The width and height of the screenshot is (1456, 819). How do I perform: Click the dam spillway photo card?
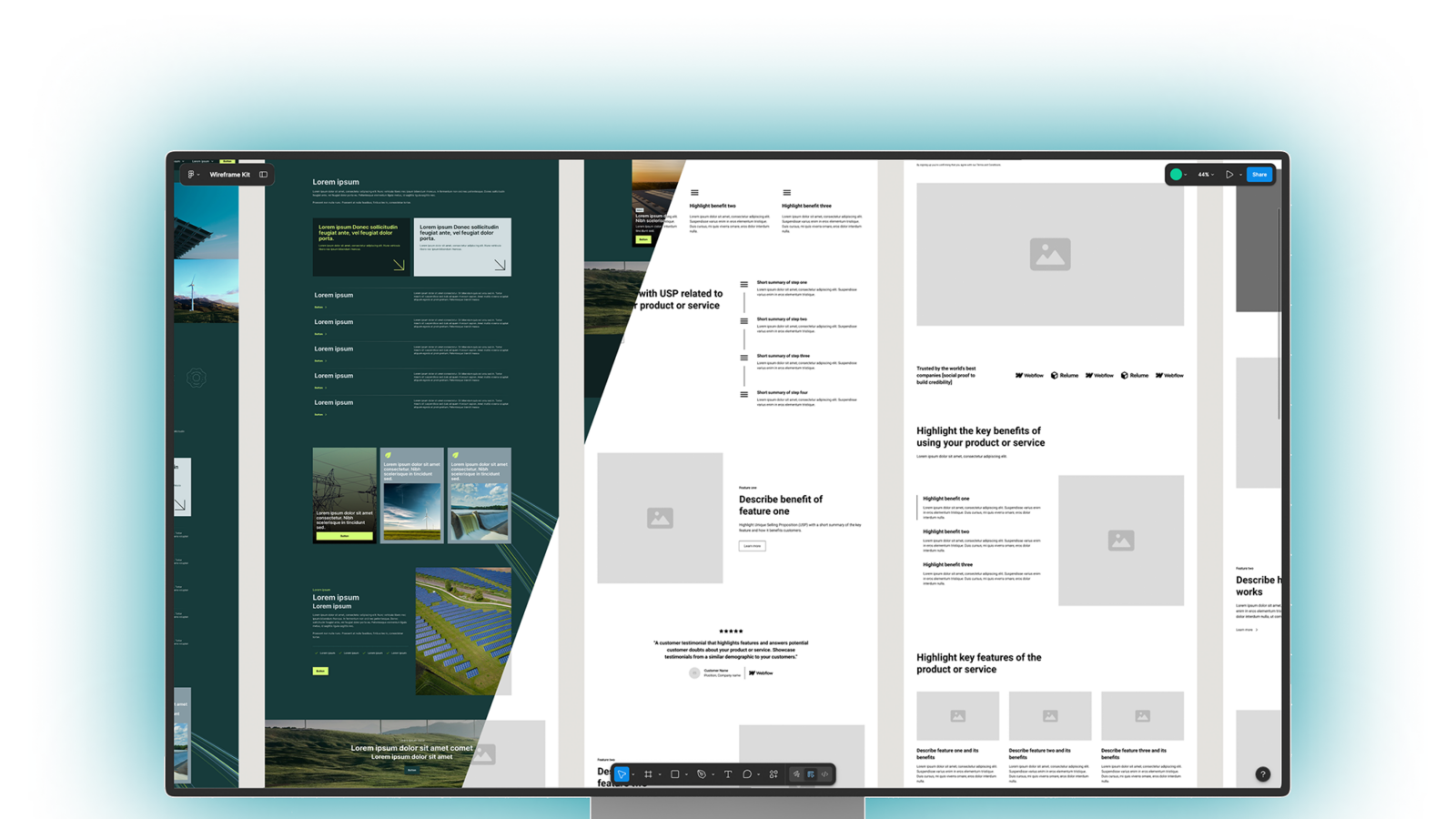[480, 495]
